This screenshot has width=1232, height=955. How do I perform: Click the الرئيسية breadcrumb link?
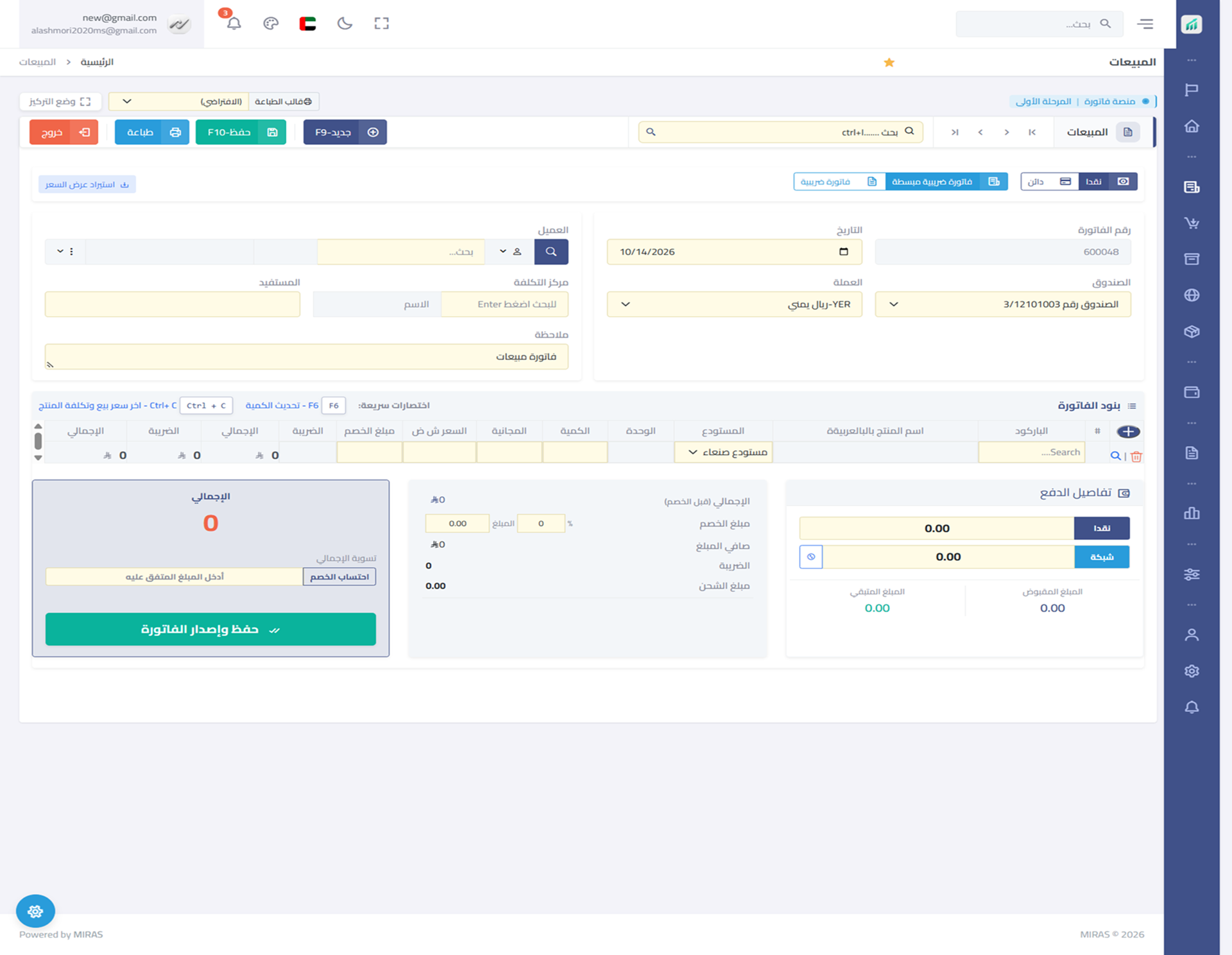point(97,62)
